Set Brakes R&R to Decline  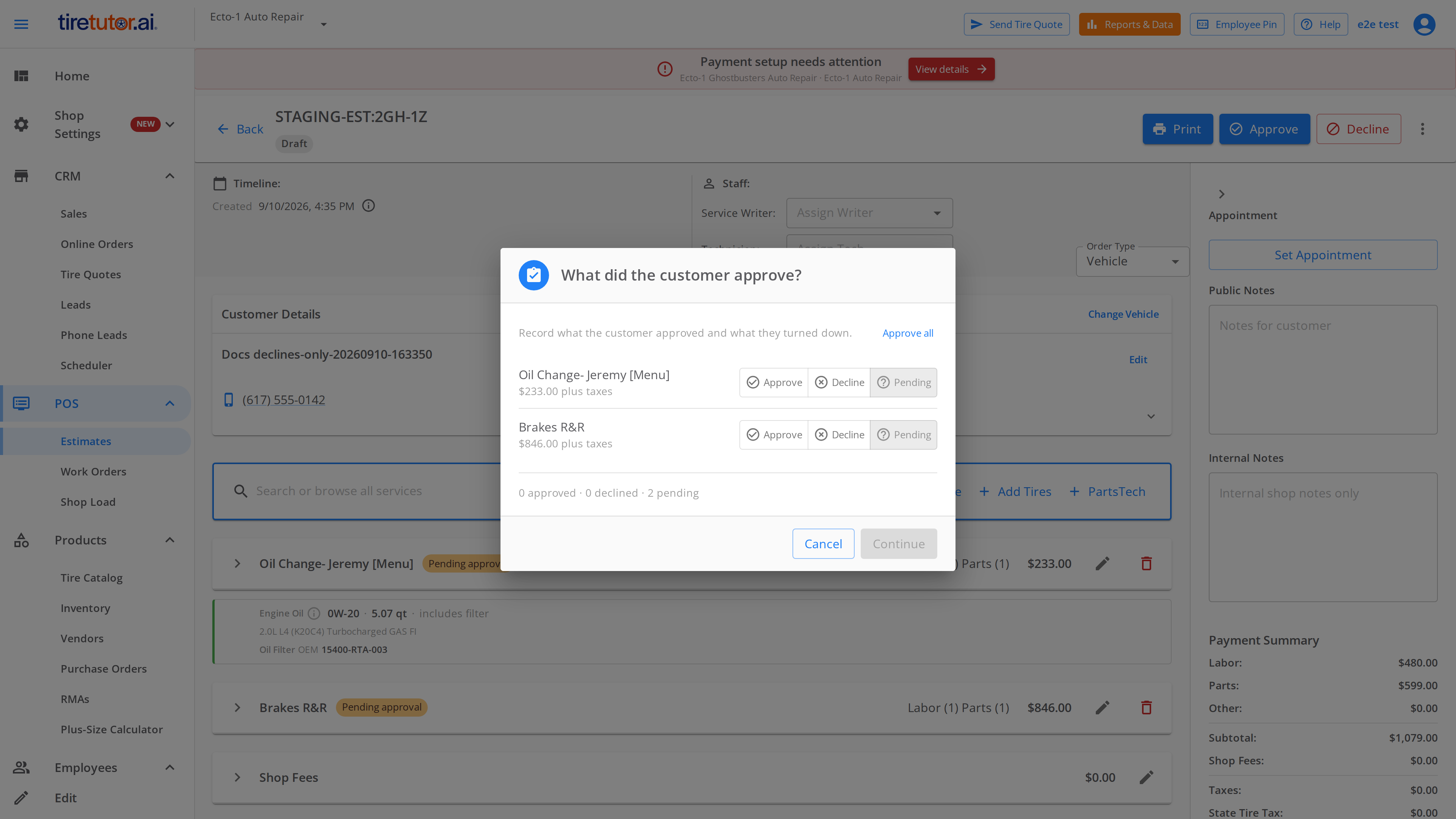839,435
